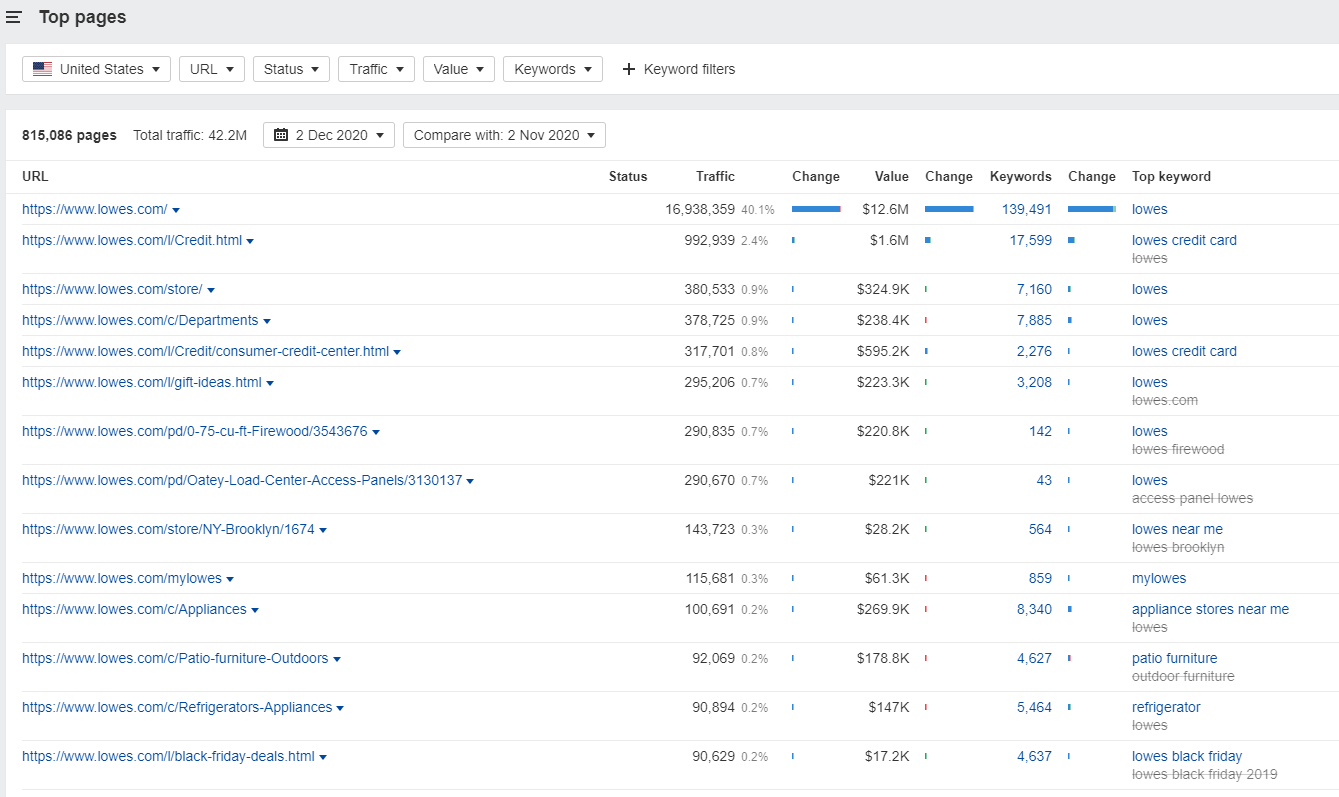
Task: Open the 7,885 keywords count link
Action: click(1034, 320)
